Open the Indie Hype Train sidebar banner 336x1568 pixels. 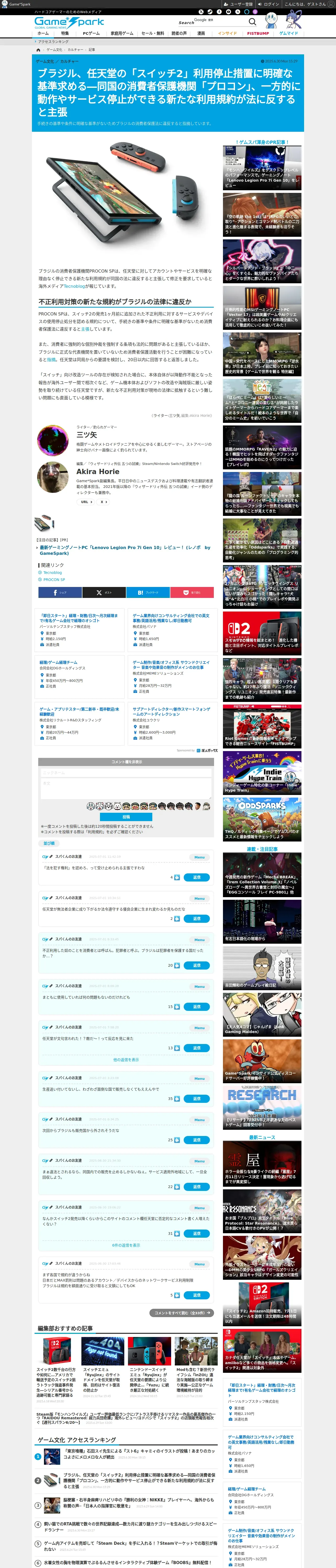pyautogui.click(x=262, y=773)
